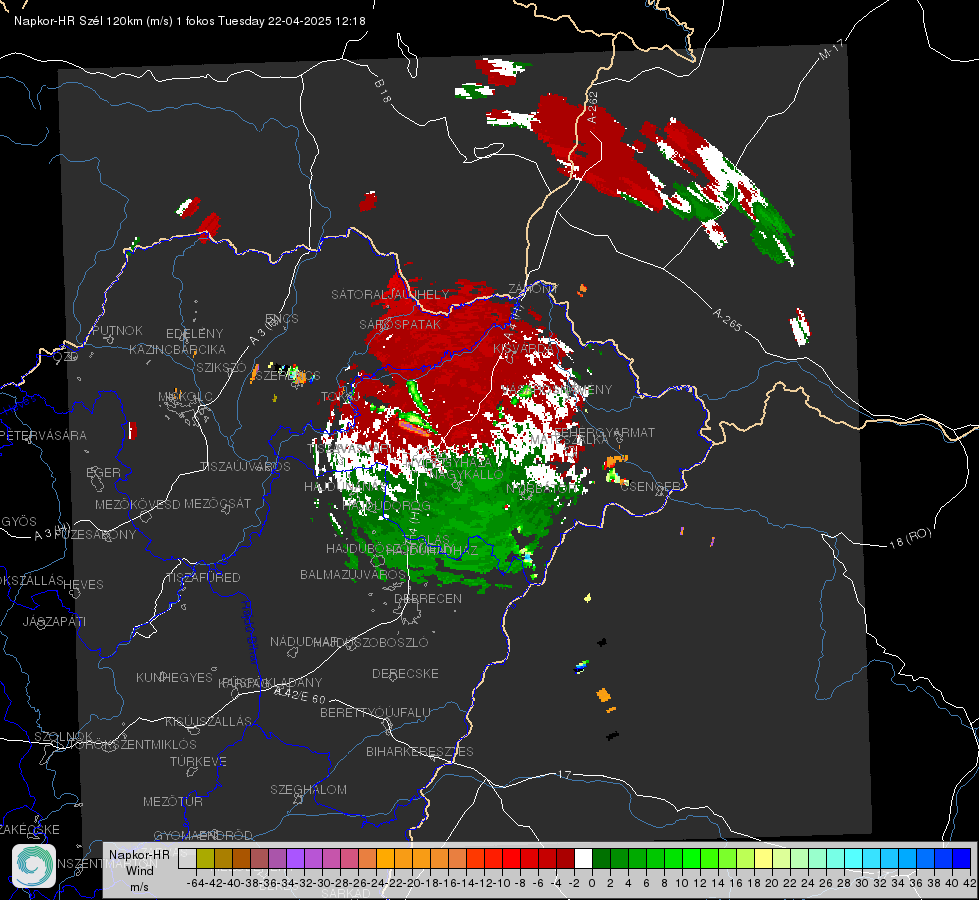The width and height of the screenshot is (979, 900).
Task: Click the JÁSZAPÁTI town label
Action: point(54,621)
